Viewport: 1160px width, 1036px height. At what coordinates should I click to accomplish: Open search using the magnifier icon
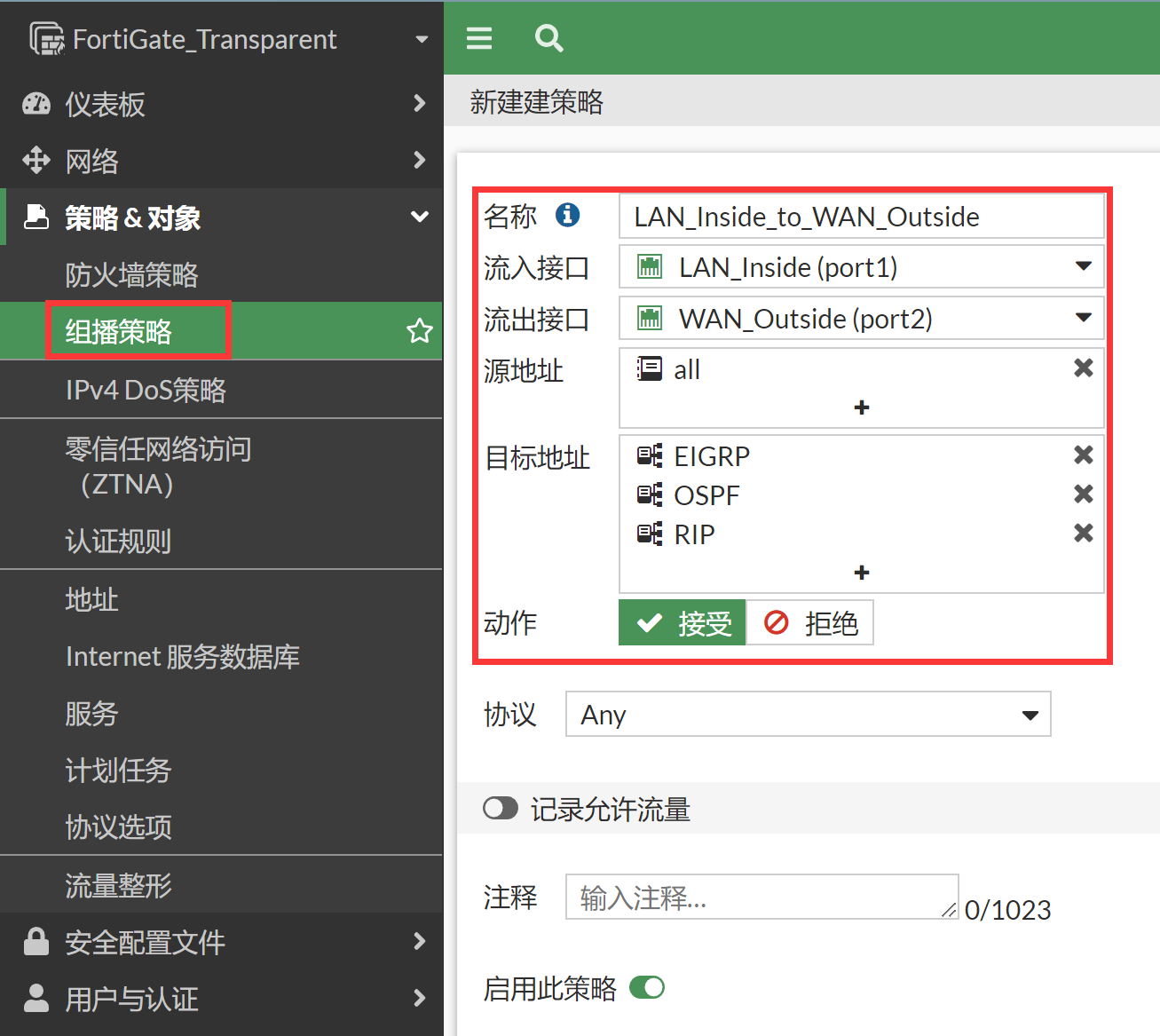(x=548, y=38)
